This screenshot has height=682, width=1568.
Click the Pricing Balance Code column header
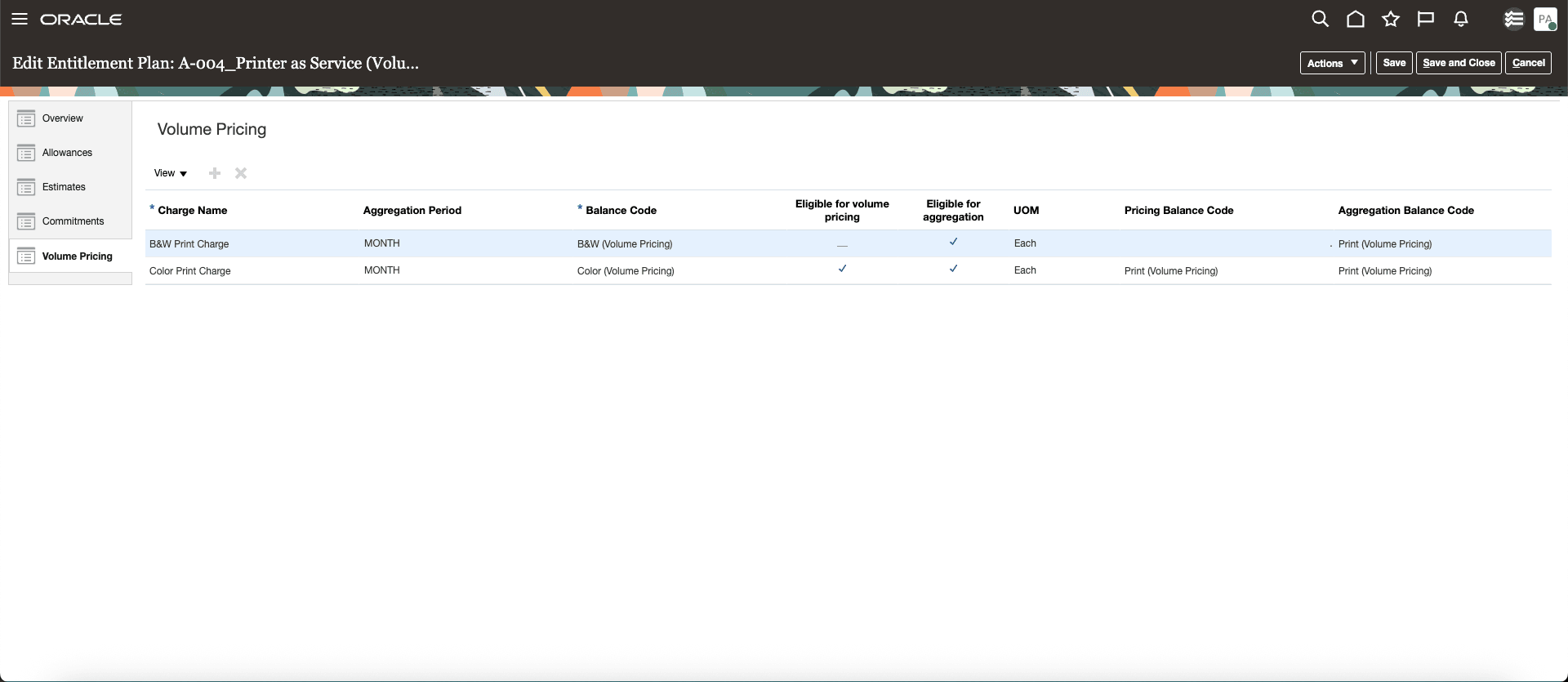click(1178, 210)
